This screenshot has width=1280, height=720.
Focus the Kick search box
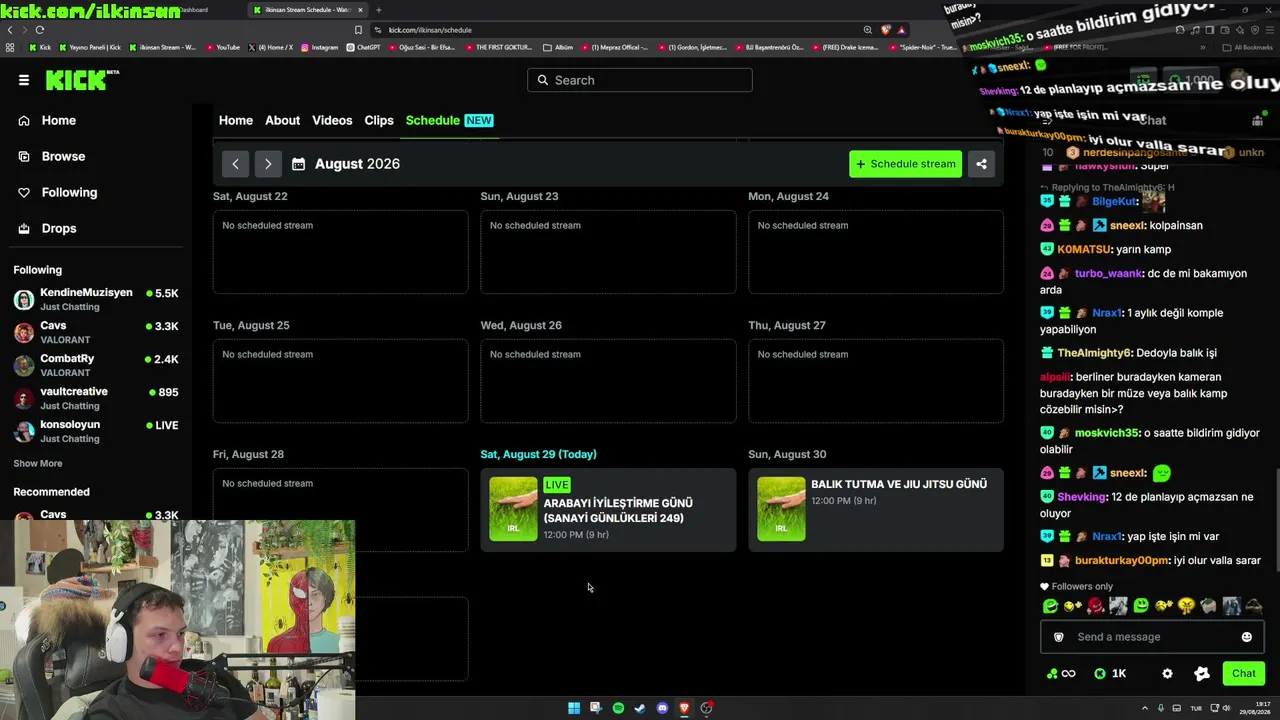[640, 80]
